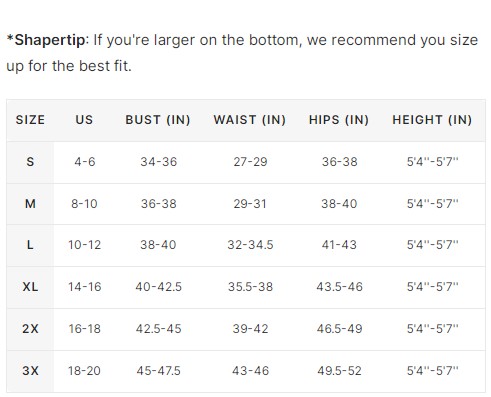Click the 32-34.5 waist cell
This screenshot has height=397, width=491.
tap(250, 245)
